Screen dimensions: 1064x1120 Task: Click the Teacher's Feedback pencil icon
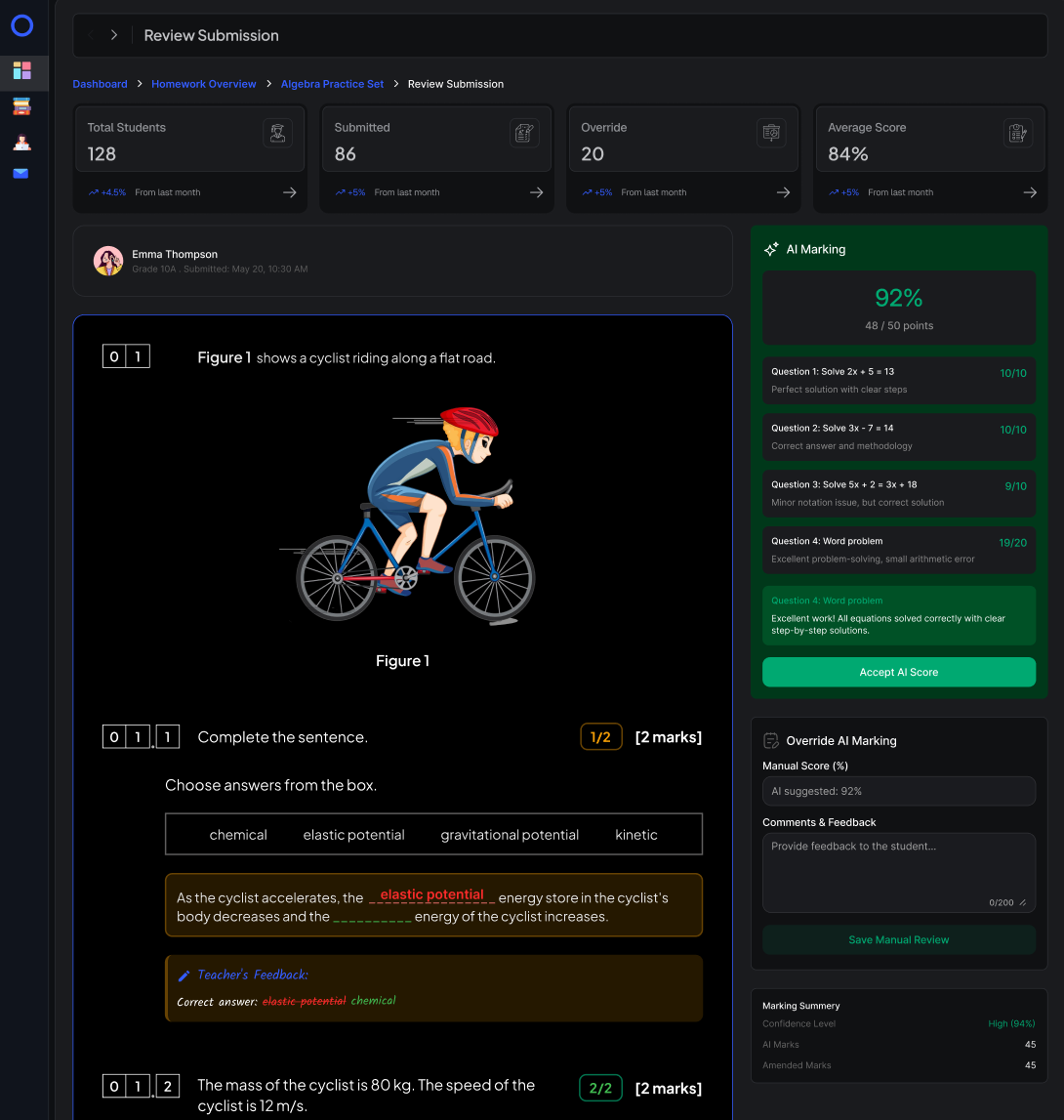click(x=184, y=975)
